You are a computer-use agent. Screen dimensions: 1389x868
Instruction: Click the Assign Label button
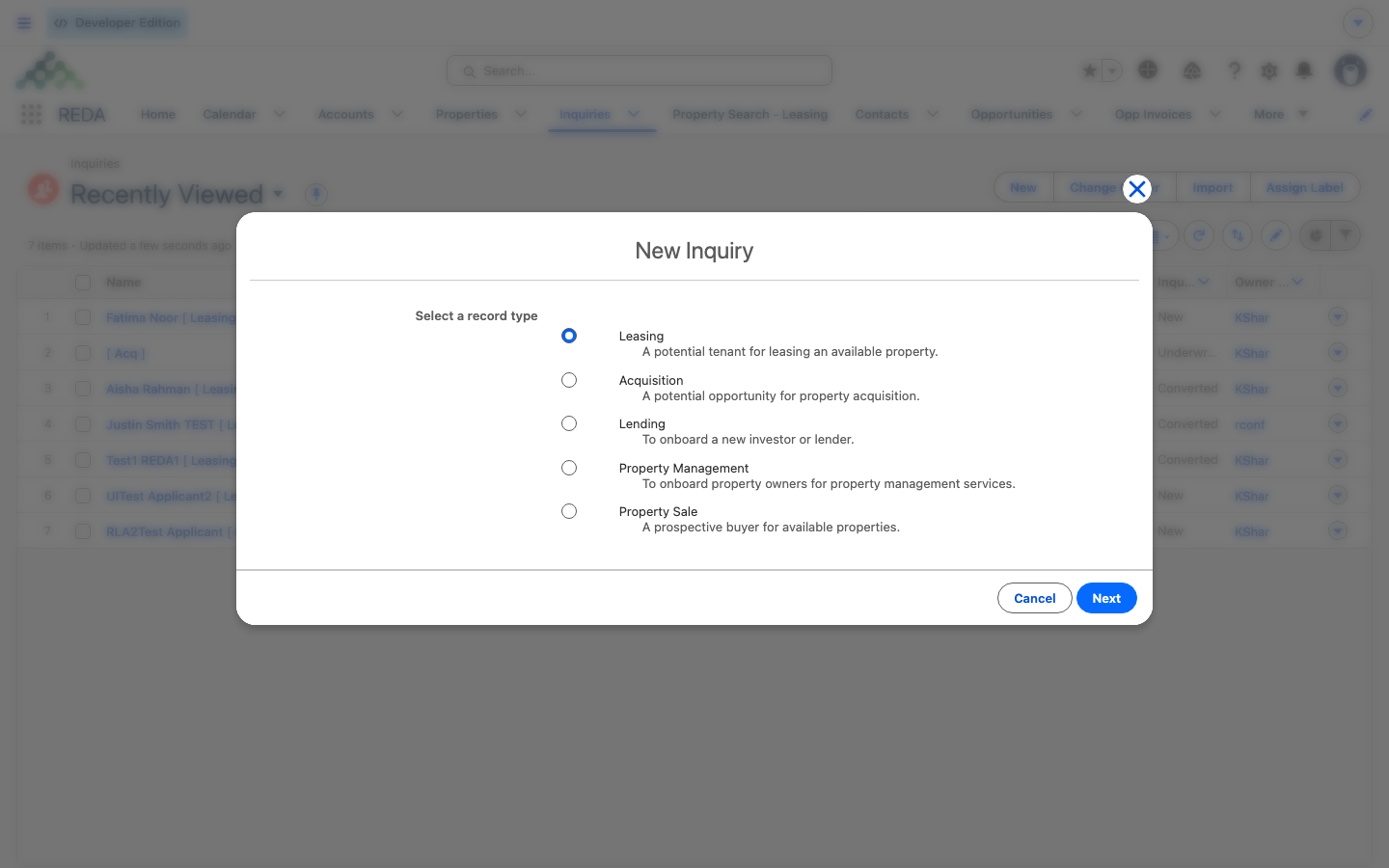pyautogui.click(x=1304, y=188)
